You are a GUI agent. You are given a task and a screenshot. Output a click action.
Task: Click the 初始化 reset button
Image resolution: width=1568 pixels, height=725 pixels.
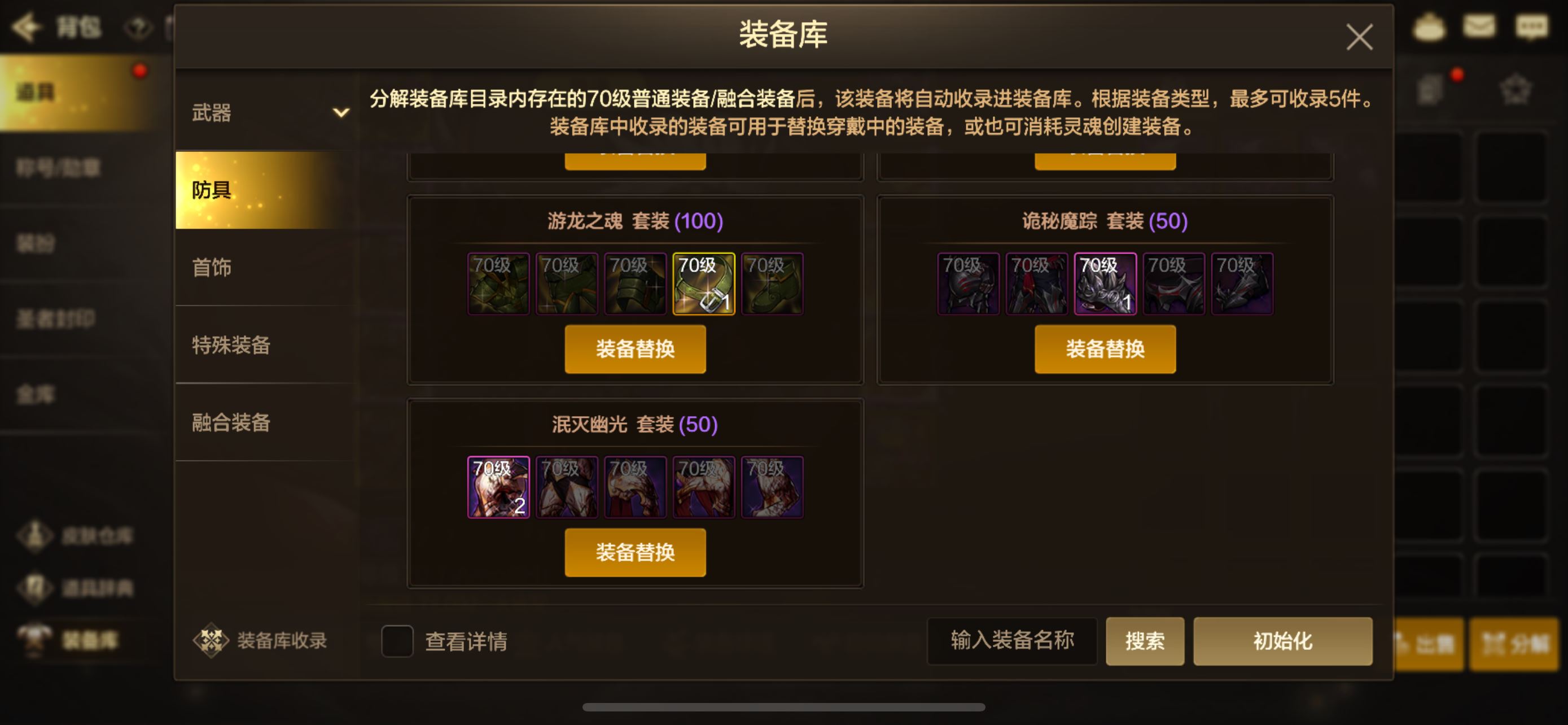click(x=1282, y=641)
